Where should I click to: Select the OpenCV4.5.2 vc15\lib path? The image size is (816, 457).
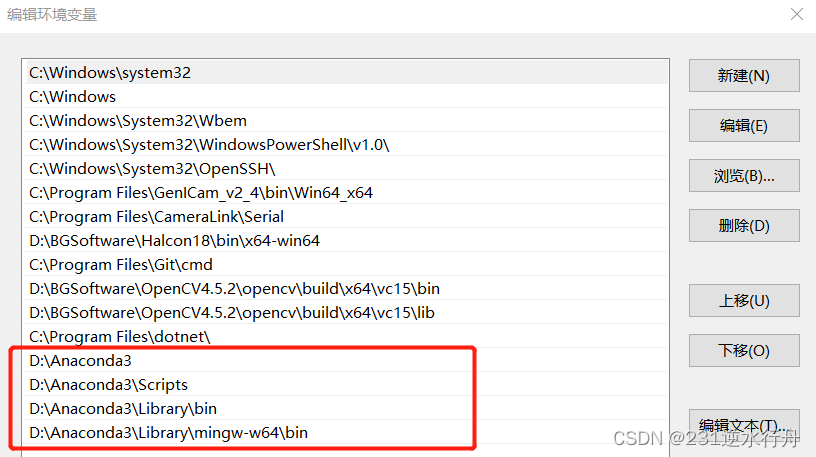[x=345, y=312]
